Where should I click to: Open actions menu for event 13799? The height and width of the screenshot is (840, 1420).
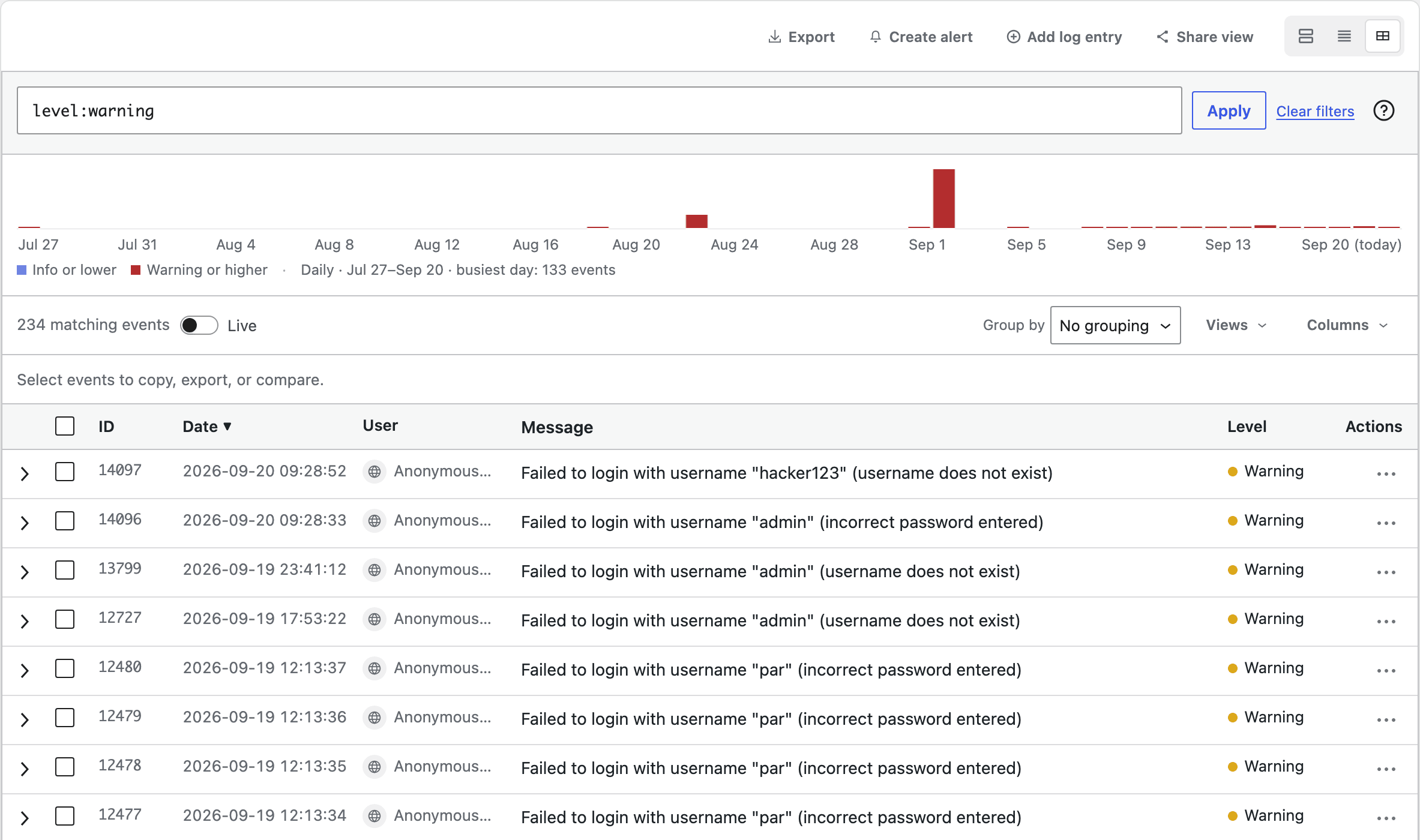tap(1386, 572)
